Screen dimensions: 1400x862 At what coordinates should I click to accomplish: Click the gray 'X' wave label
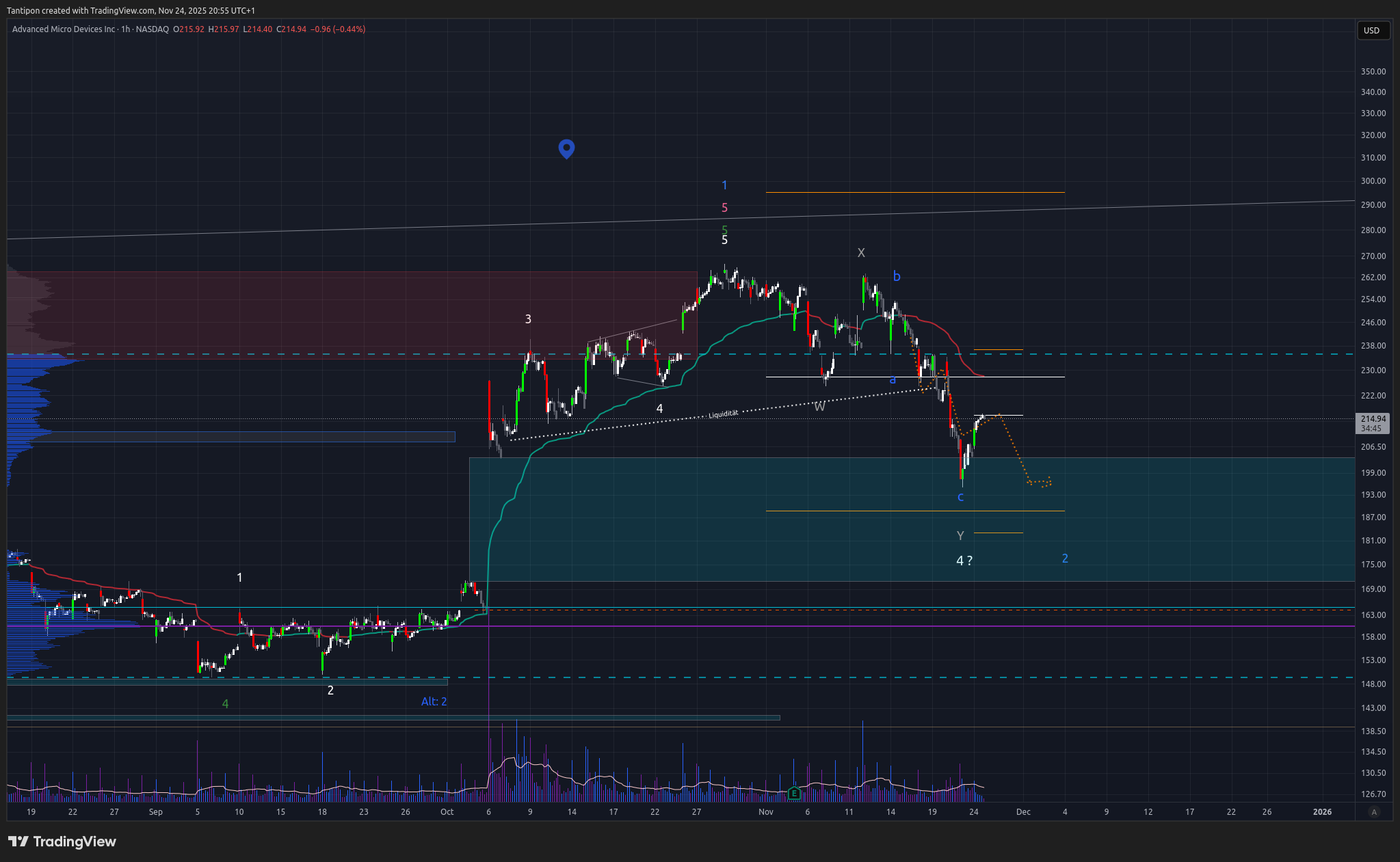(x=861, y=253)
